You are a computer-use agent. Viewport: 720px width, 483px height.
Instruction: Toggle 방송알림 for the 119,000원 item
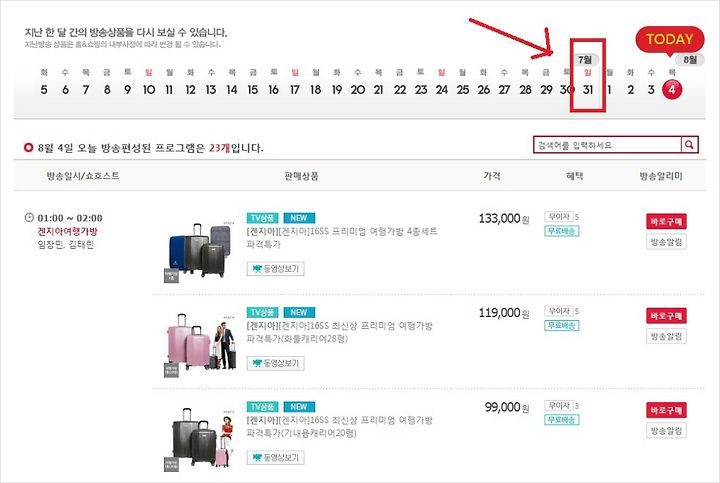click(666, 336)
